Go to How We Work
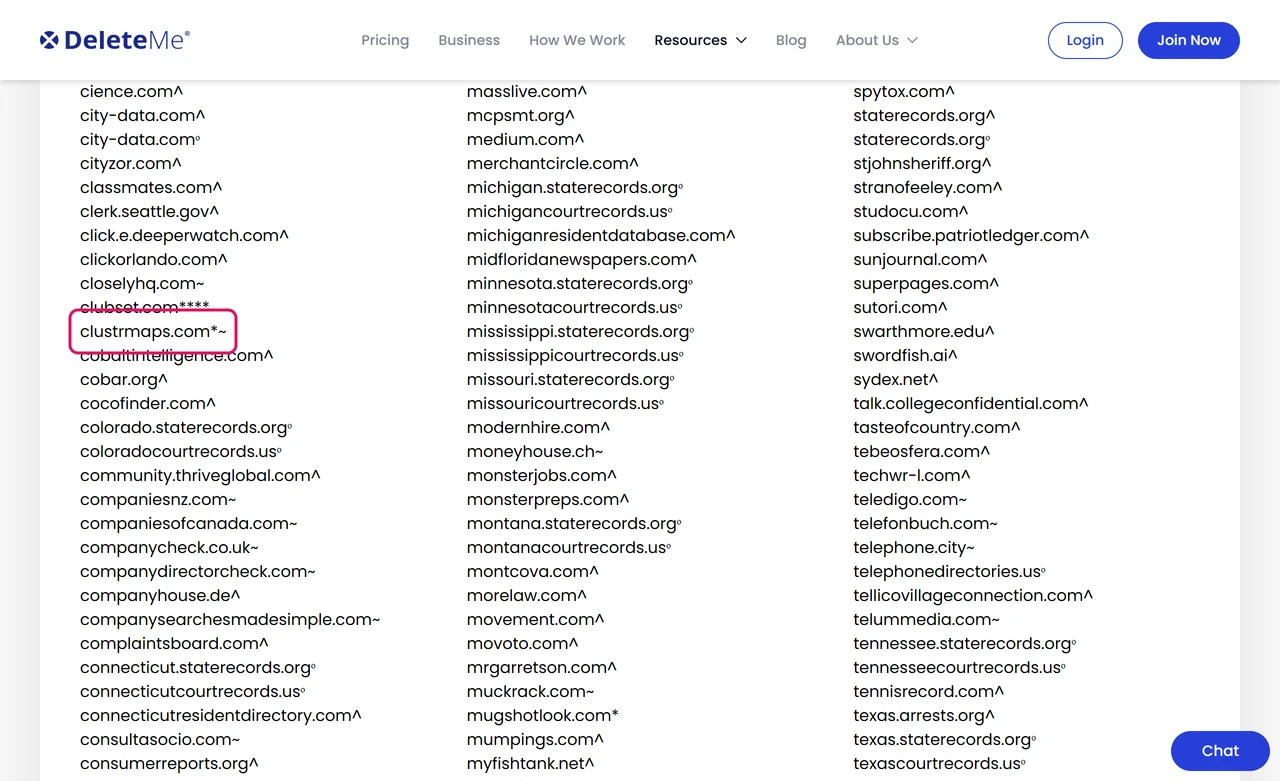The width and height of the screenshot is (1280, 781). [x=577, y=40]
